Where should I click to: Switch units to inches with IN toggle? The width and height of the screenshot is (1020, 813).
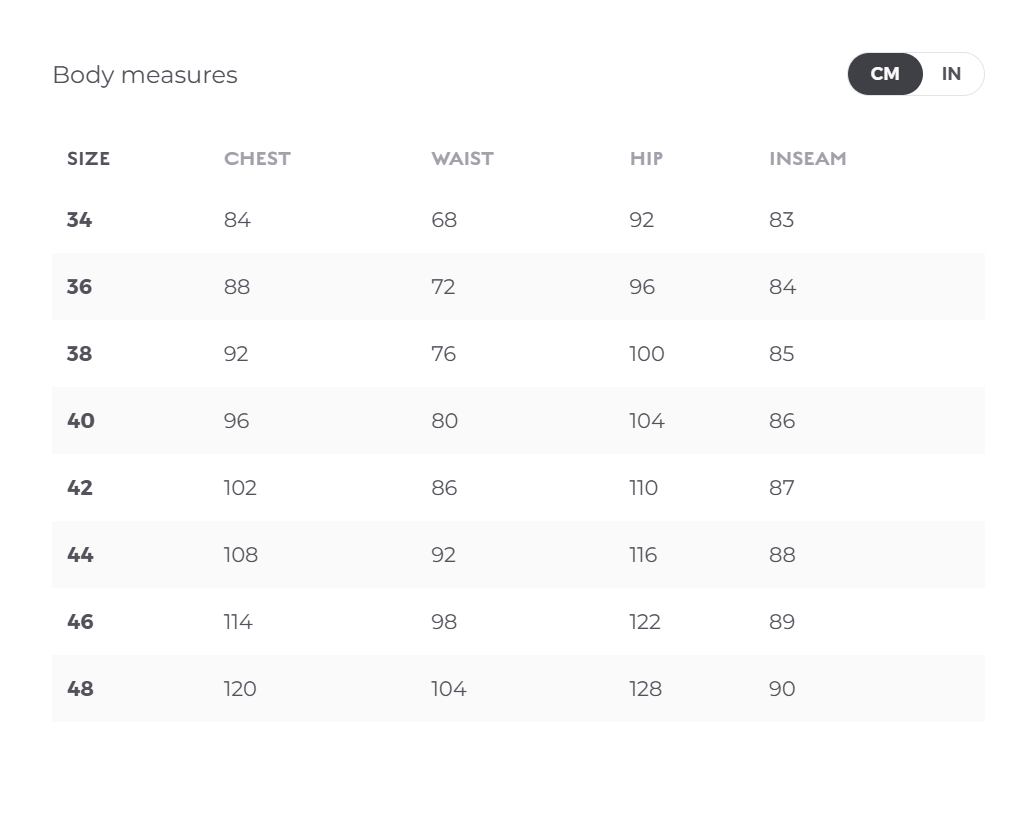(x=951, y=74)
